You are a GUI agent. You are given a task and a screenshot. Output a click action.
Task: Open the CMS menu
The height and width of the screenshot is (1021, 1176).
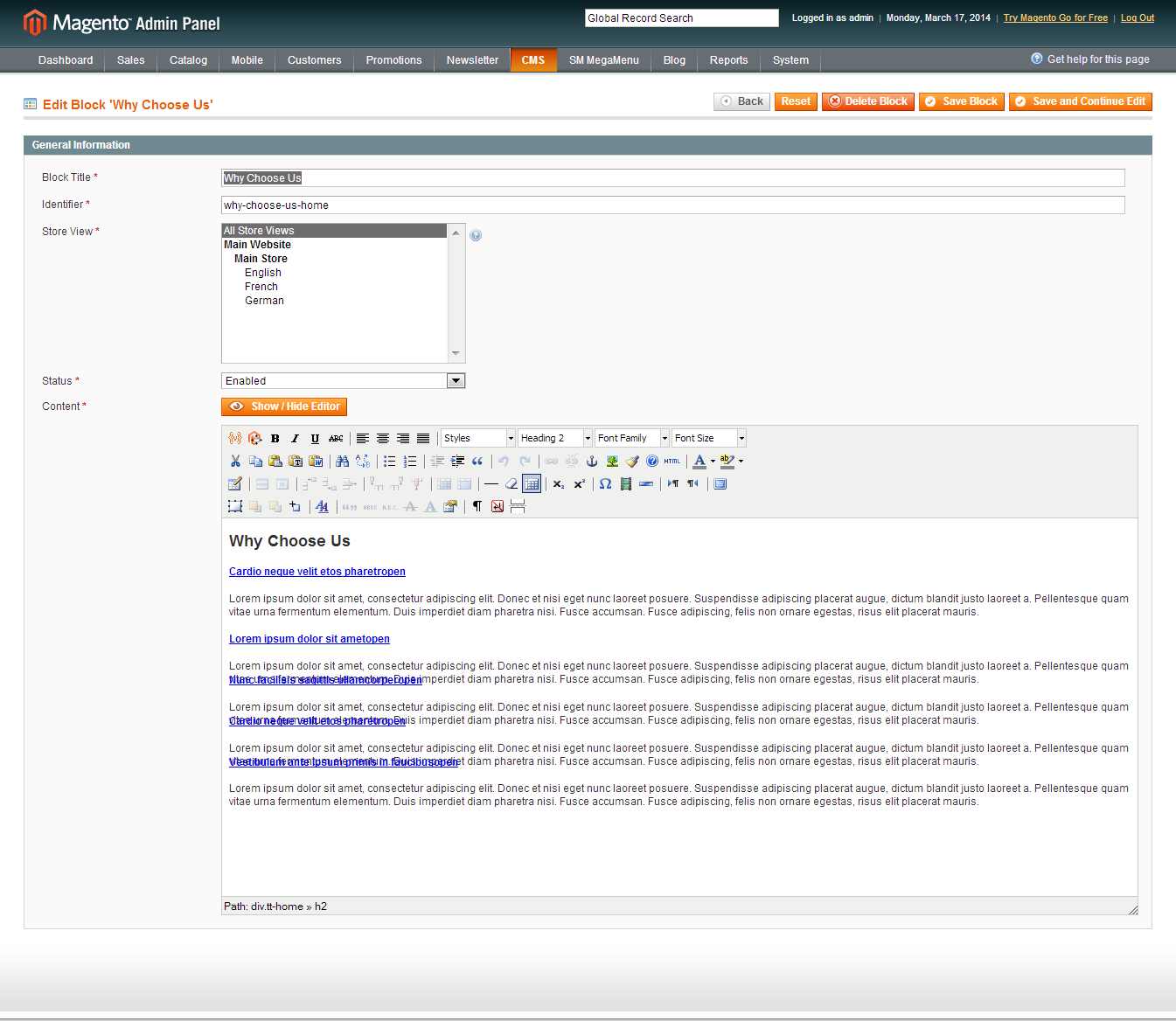[x=533, y=60]
